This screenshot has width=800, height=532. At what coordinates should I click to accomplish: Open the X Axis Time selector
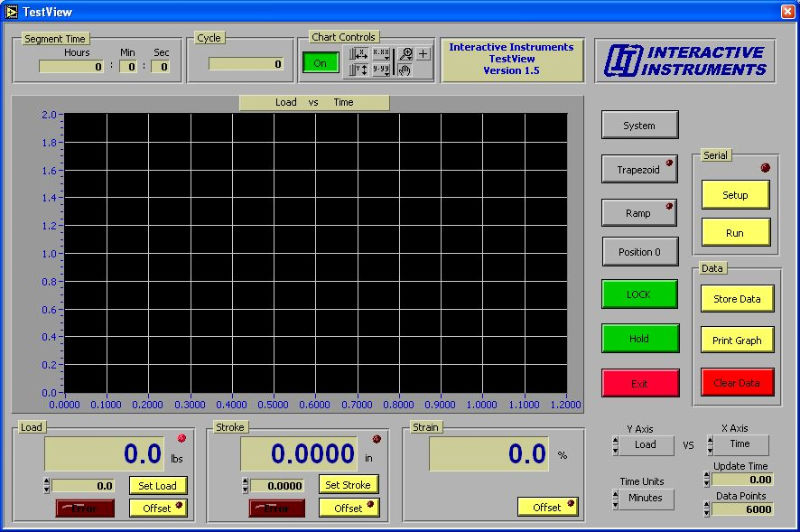pyautogui.click(x=739, y=445)
